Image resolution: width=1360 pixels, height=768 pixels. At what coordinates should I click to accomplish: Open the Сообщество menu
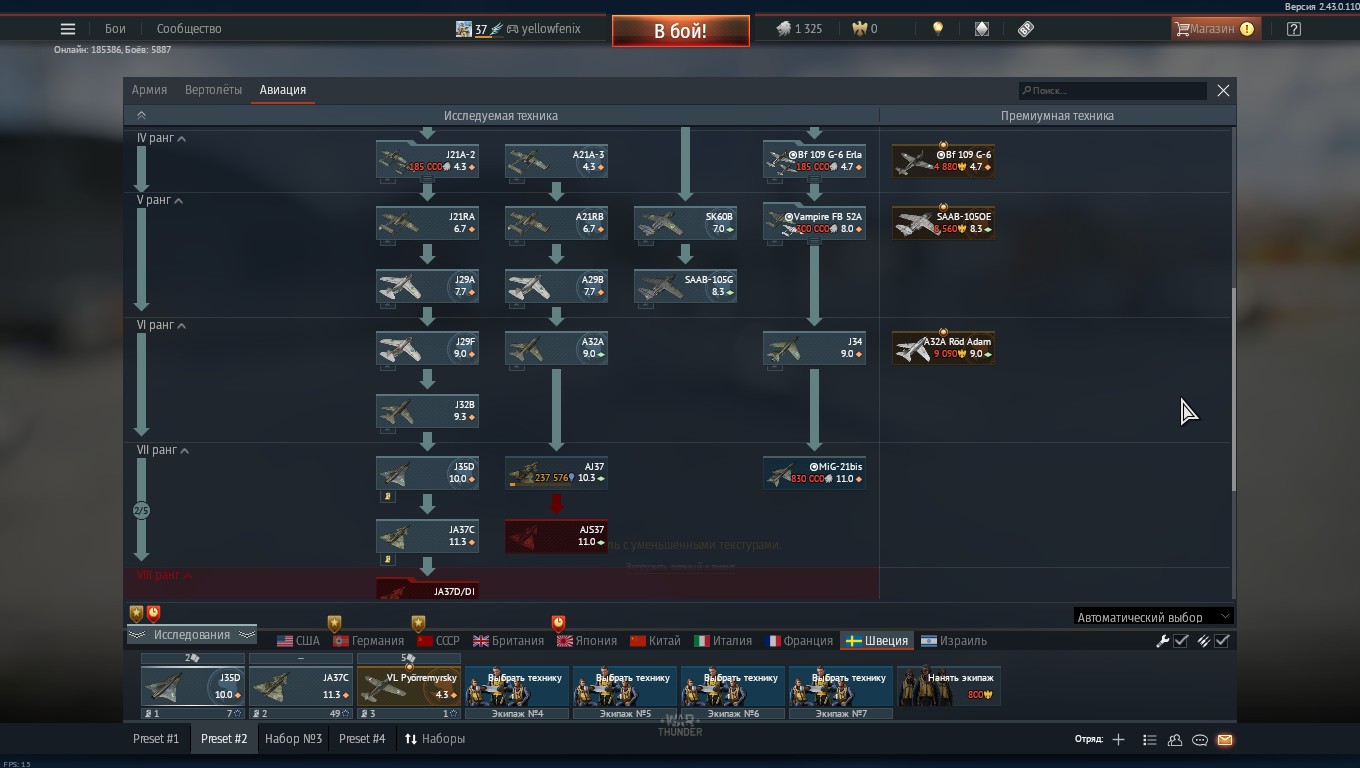pyautogui.click(x=189, y=29)
